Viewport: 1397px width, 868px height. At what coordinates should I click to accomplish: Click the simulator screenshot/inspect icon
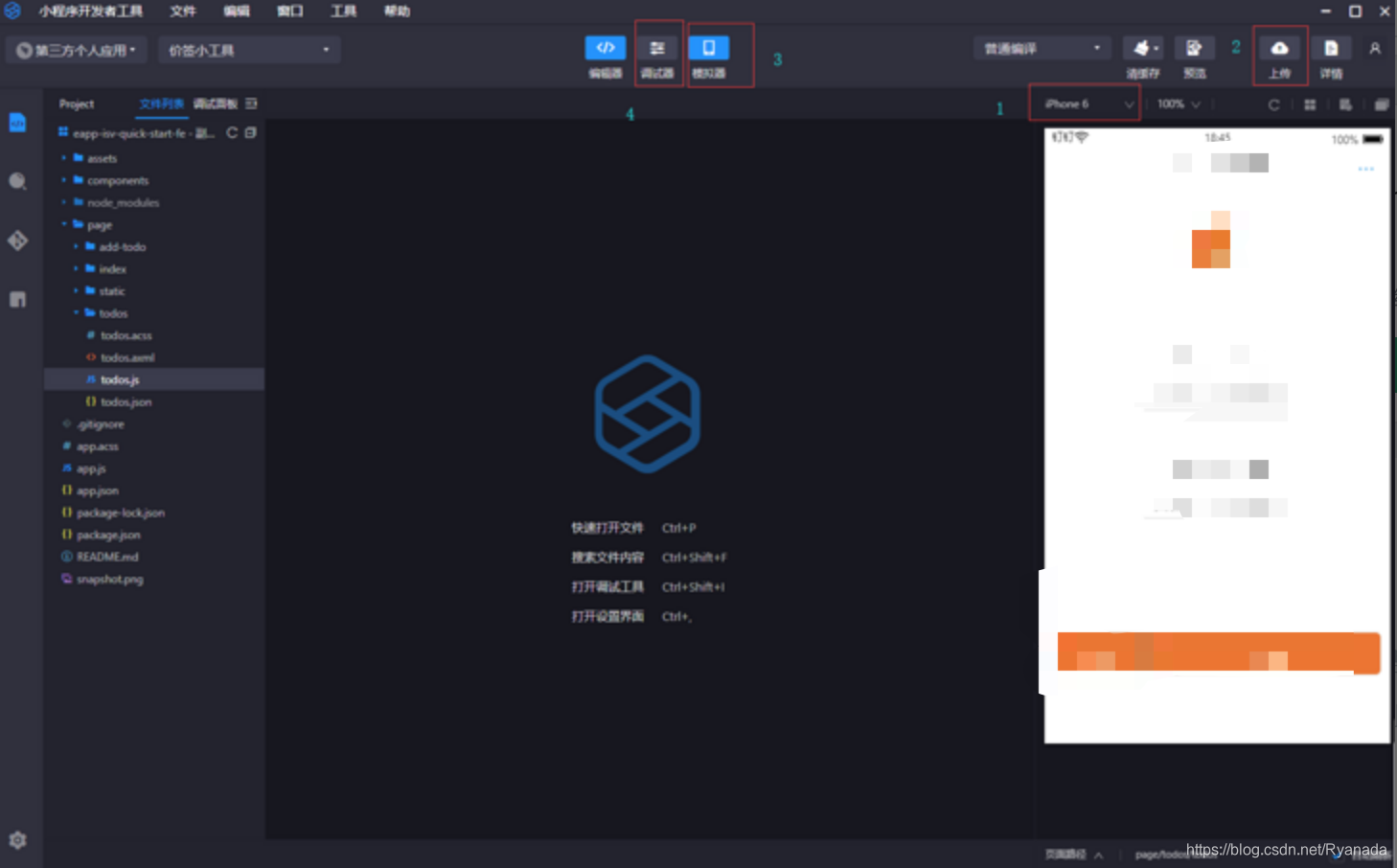pyautogui.click(x=1345, y=104)
